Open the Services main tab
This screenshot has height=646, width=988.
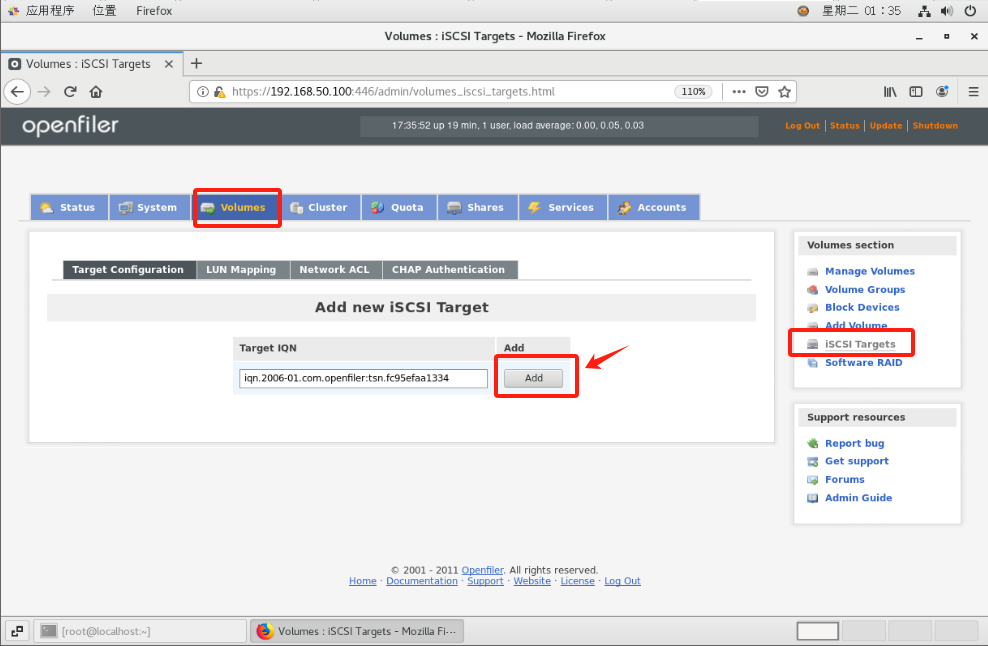[x=563, y=207]
